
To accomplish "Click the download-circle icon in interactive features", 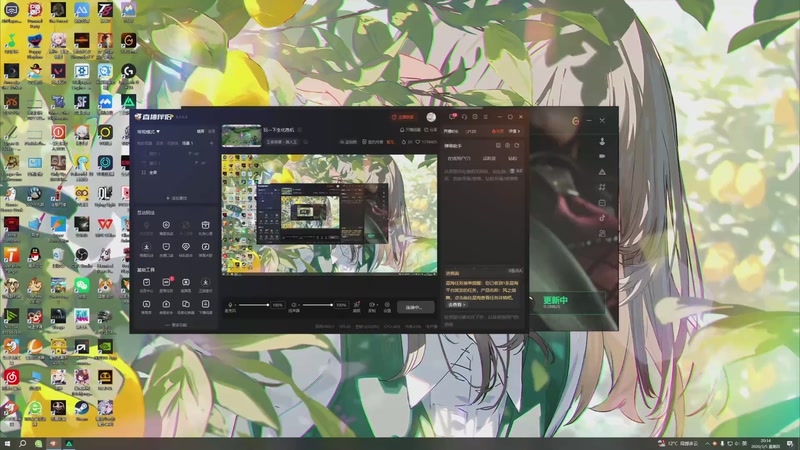I will pos(146,247).
